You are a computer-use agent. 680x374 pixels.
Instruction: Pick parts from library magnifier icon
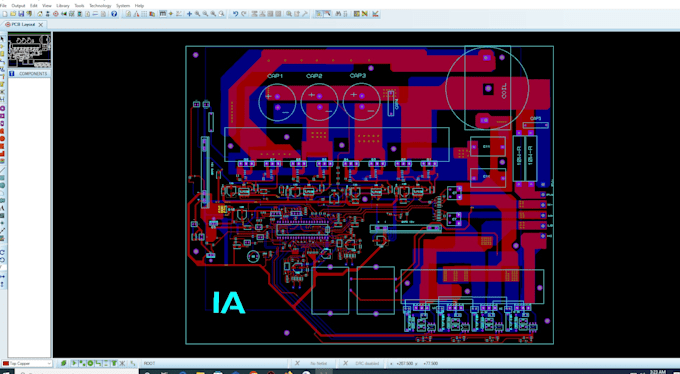(x=289, y=14)
